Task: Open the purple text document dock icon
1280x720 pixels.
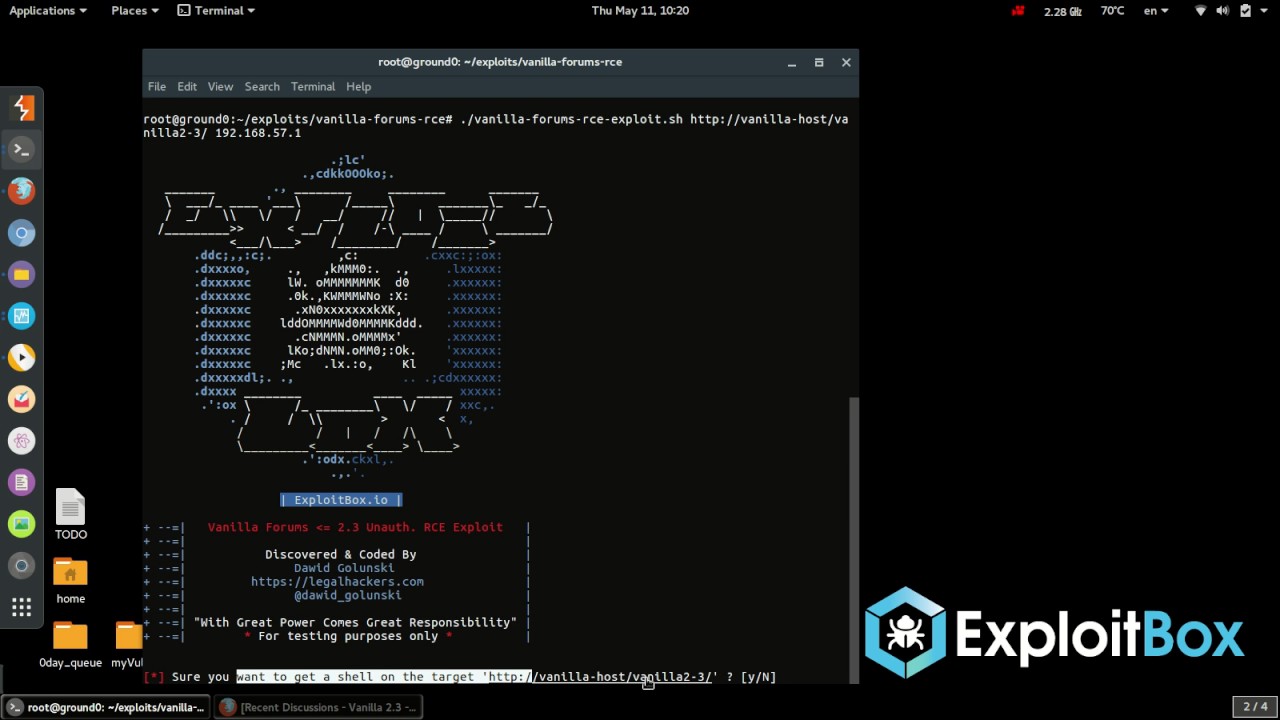Action: pos(21,483)
